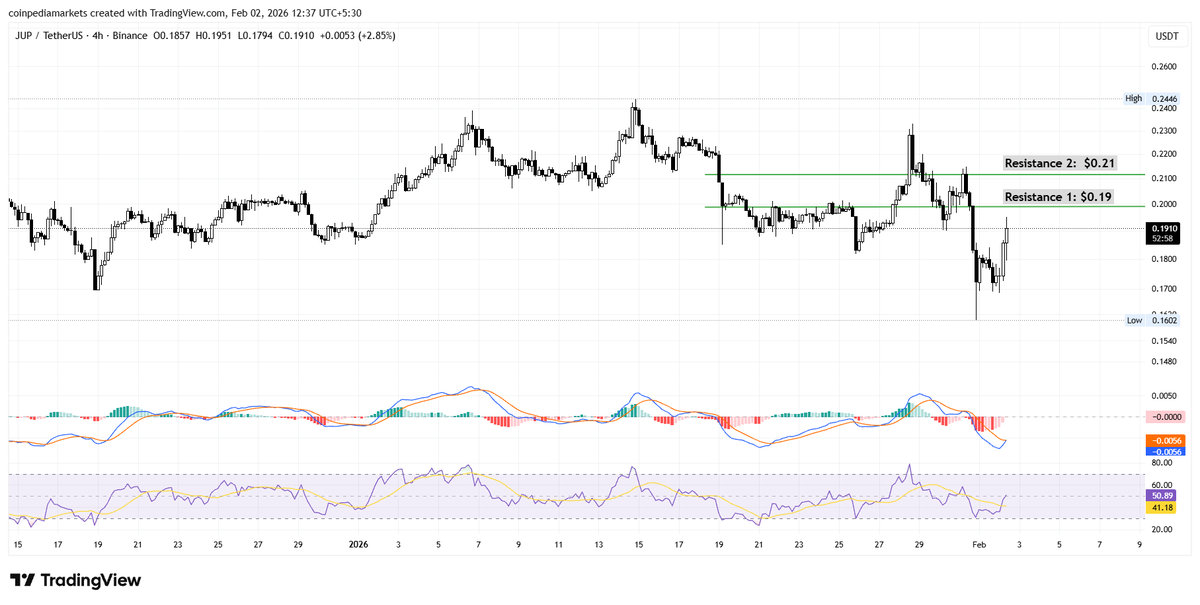The image size is (1200, 605).
Task: Click the 0.2200 price axis label
Action: pos(1166,154)
